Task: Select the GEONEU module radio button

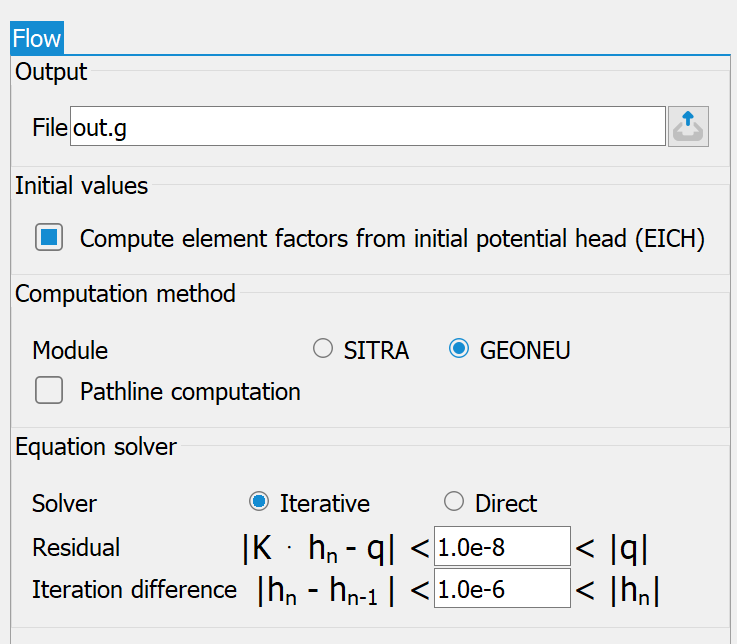Action: click(x=459, y=349)
